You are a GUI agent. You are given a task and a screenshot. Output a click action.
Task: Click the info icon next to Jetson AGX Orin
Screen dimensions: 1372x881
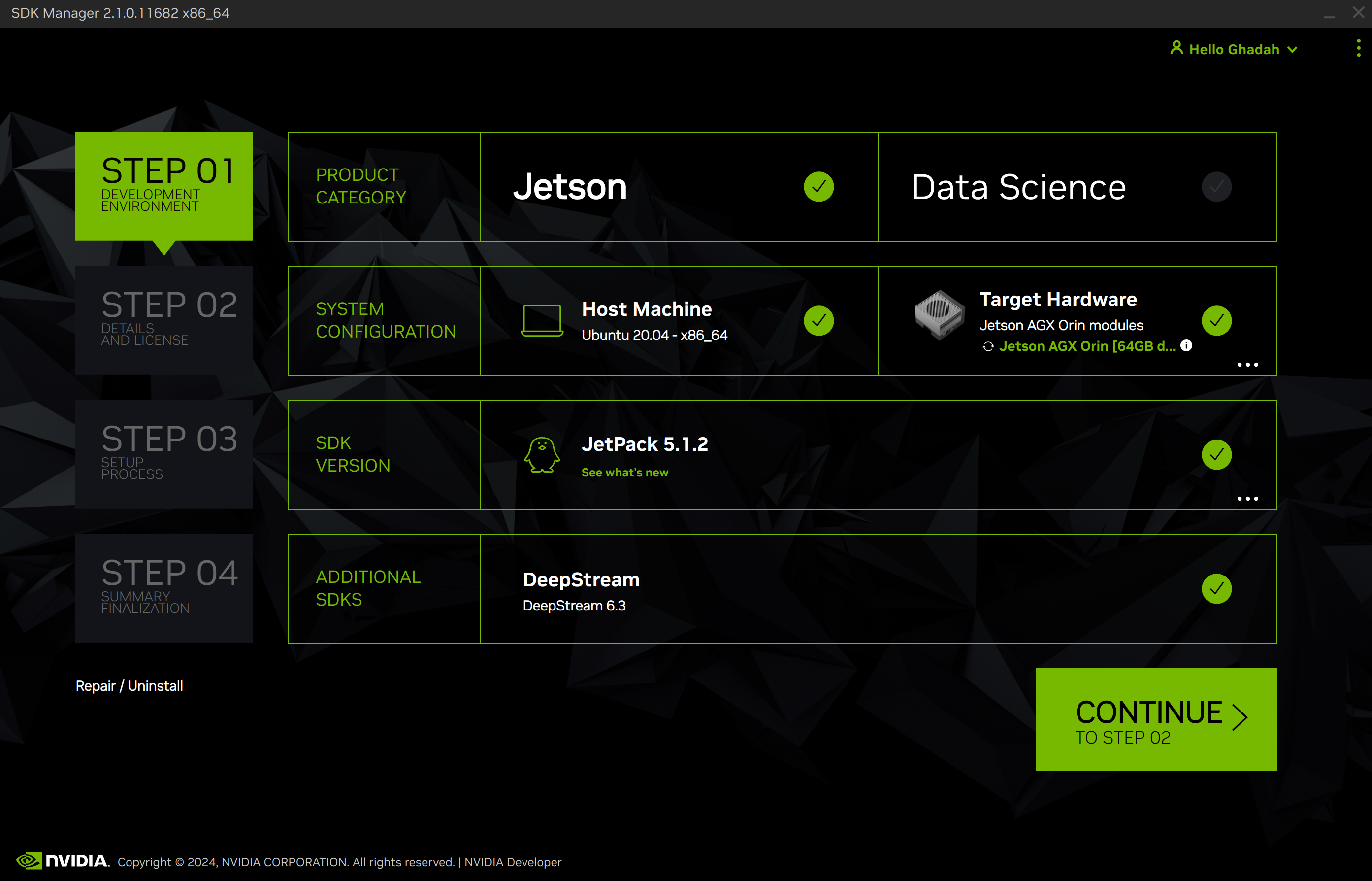[1186, 345]
